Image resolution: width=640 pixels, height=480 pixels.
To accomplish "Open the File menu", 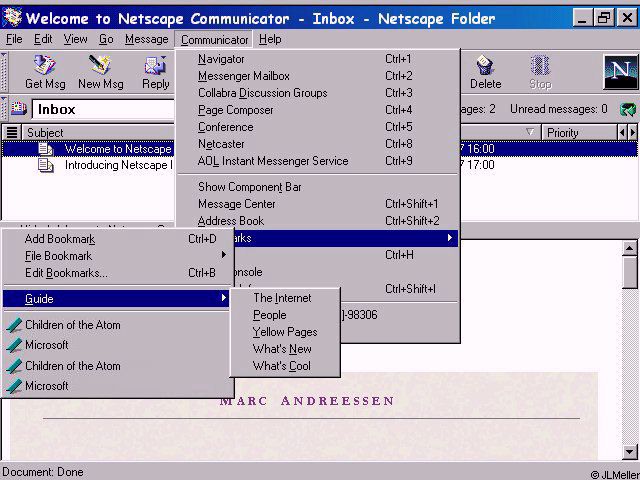I will pos(14,39).
